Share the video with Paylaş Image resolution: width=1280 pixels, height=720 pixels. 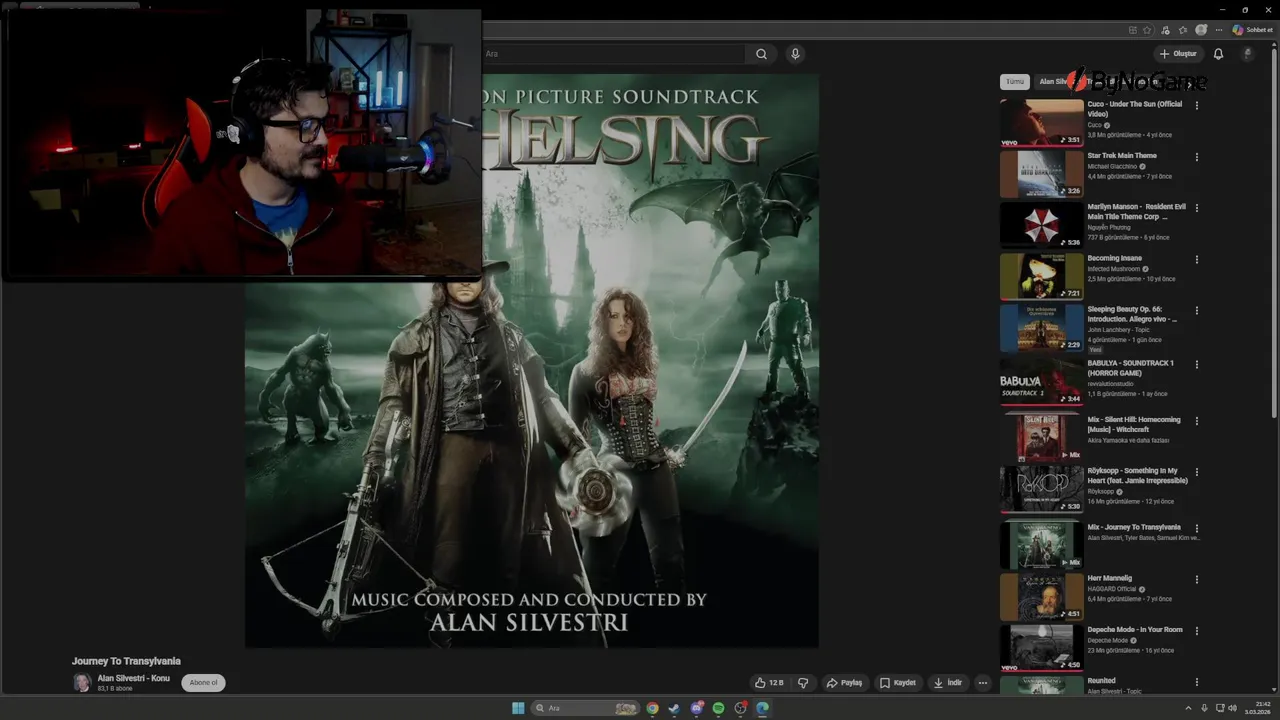(x=844, y=683)
